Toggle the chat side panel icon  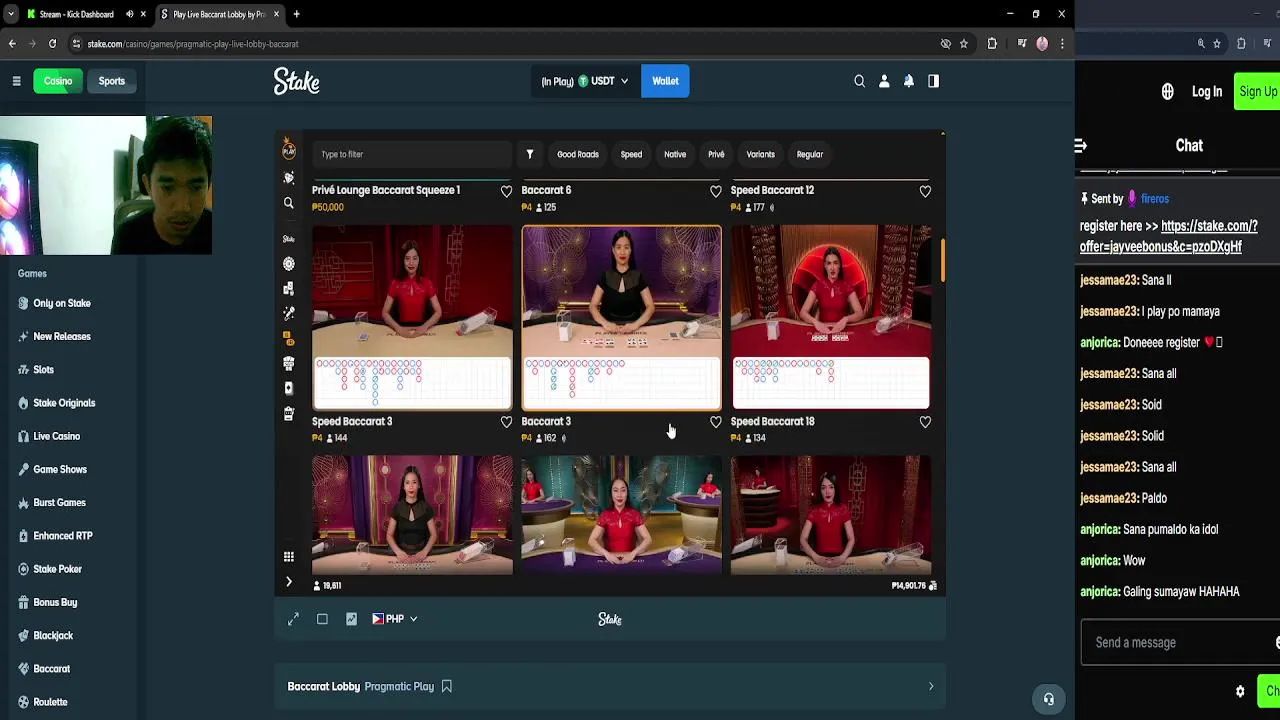[x=933, y=81]
